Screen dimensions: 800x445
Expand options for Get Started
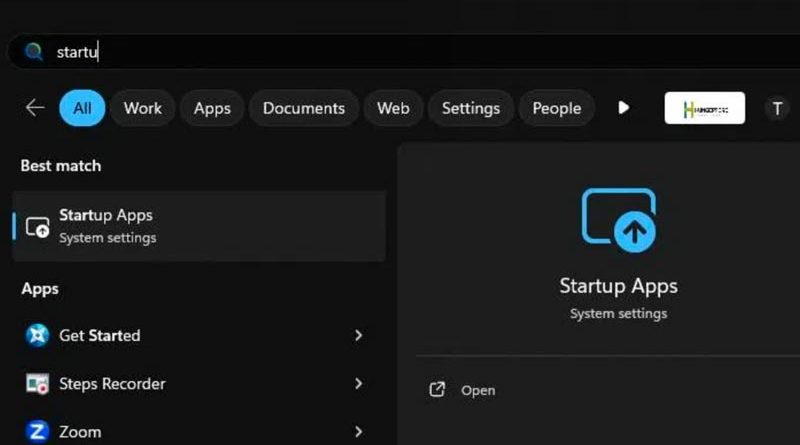click(x=358, y=335)
